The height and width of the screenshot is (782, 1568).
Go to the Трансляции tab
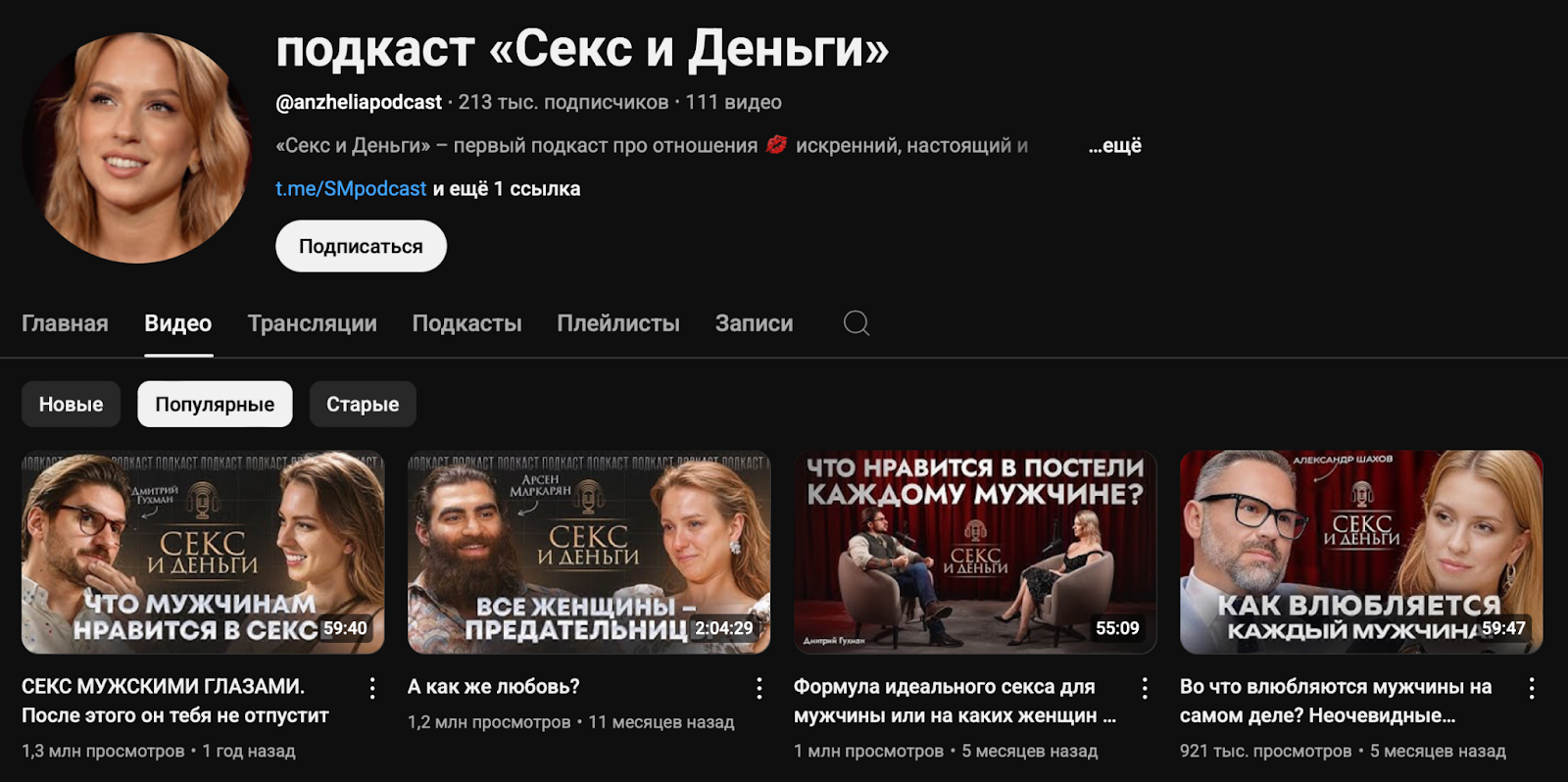point(312,323)
